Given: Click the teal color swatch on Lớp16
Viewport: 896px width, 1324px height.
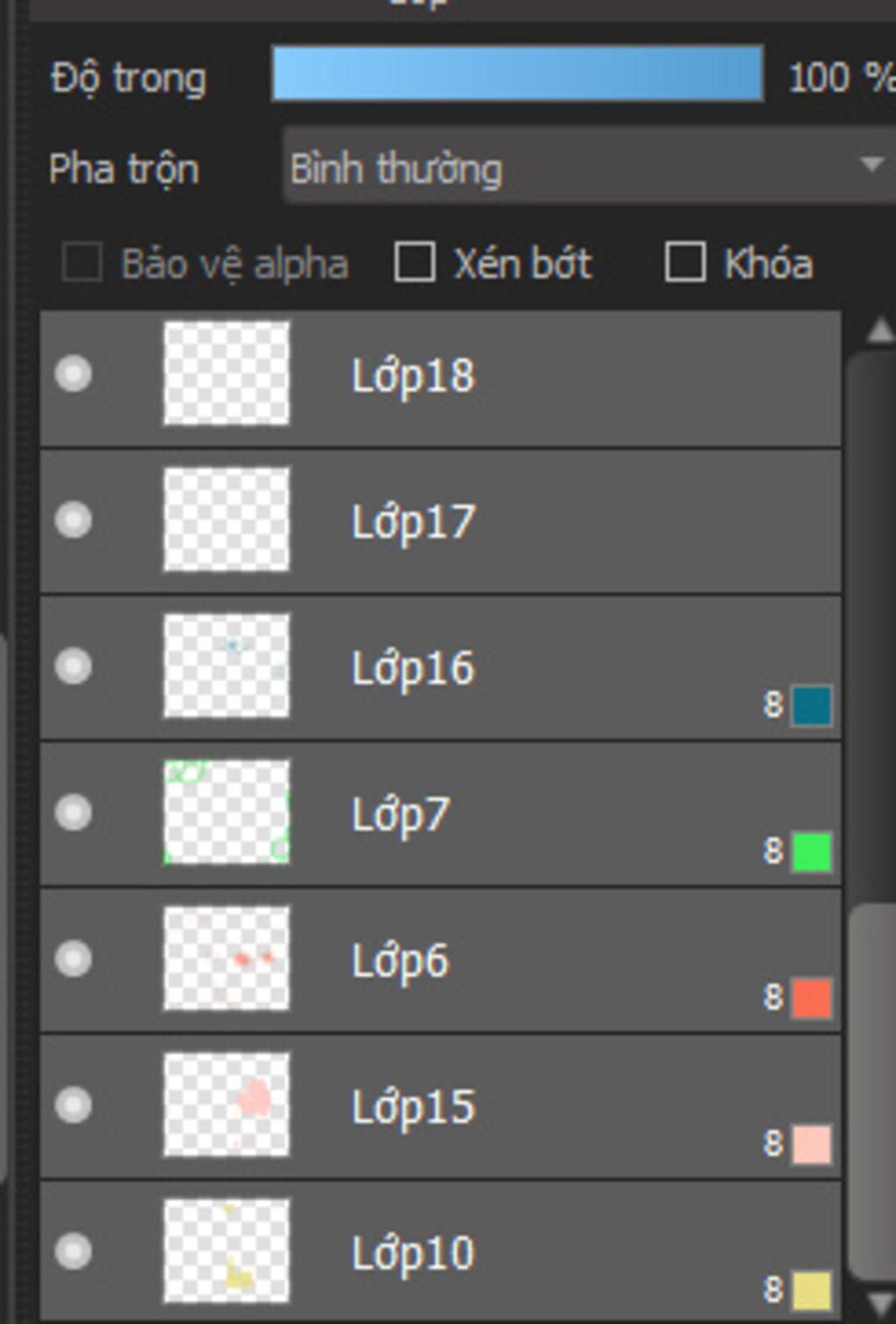Looking at the screenshot, I should (x=811, y=706).
